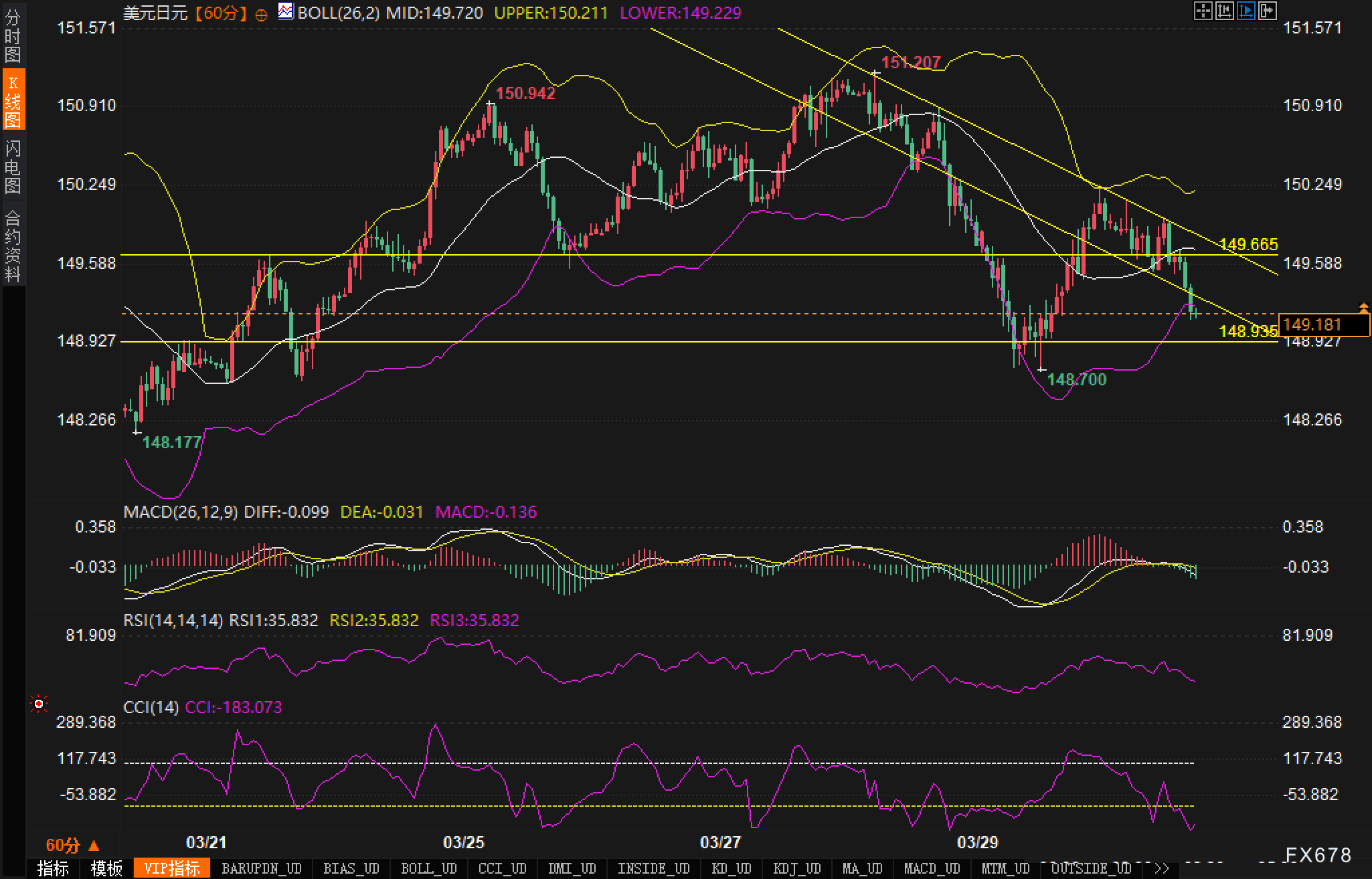Click the red sun marker near CCI panel
Viewport: 1372px width, 879px height.
(x=39, y=704)
